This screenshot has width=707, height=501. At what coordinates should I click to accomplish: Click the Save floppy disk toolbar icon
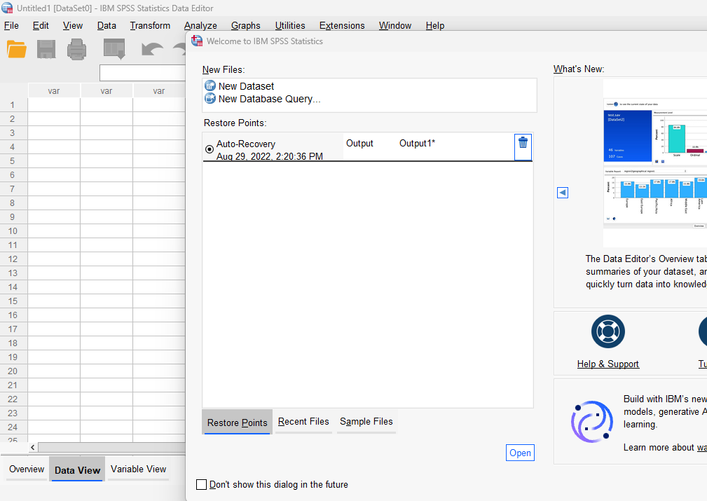tap(46, 49)
